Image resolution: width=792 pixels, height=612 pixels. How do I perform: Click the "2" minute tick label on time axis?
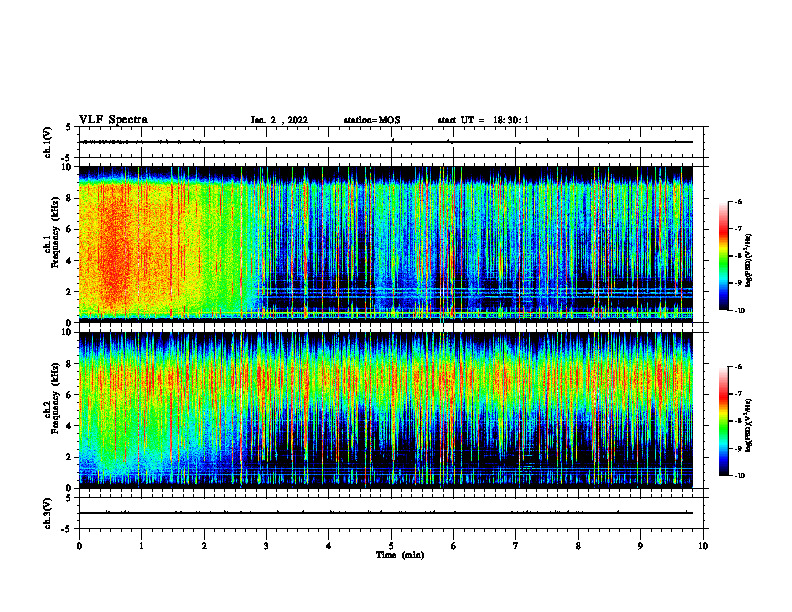[x=204, y=546]
